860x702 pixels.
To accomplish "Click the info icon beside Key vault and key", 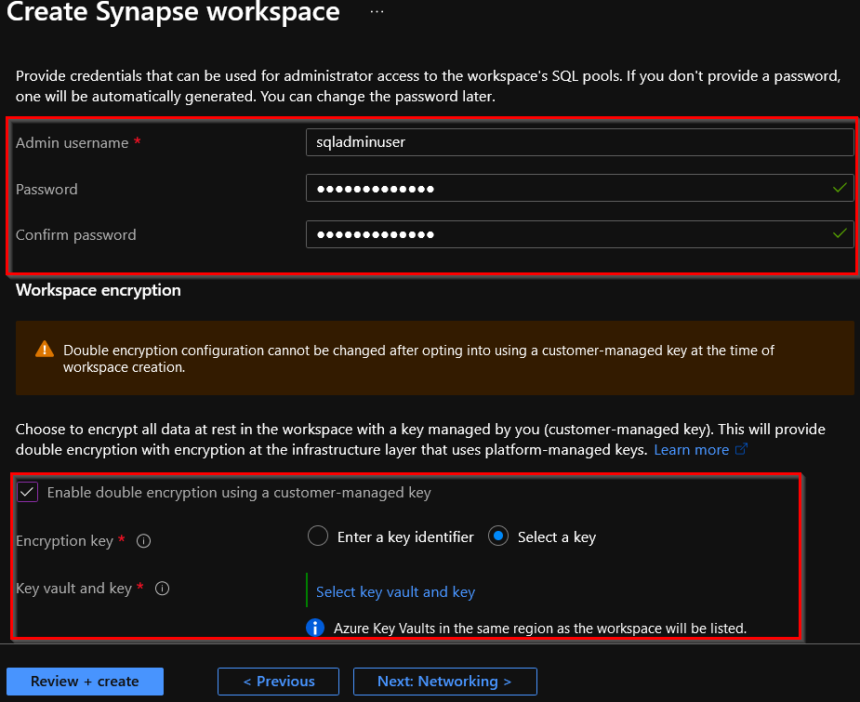I will [x=161, y=589].
